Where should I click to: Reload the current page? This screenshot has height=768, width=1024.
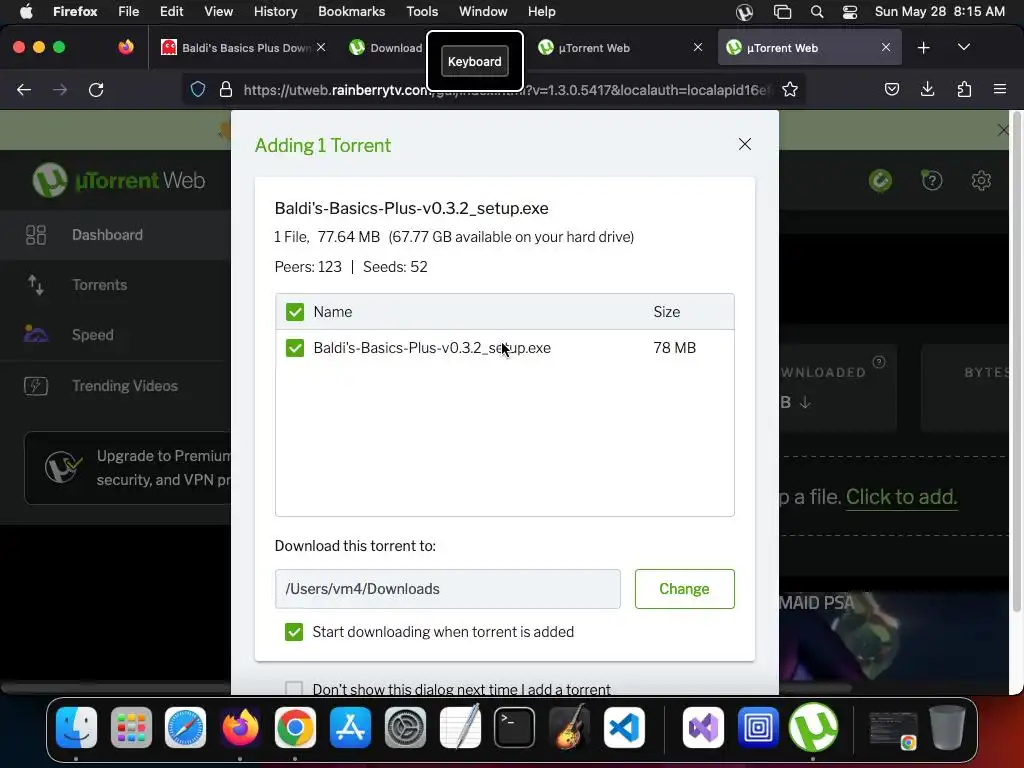(x=96, y=89)
